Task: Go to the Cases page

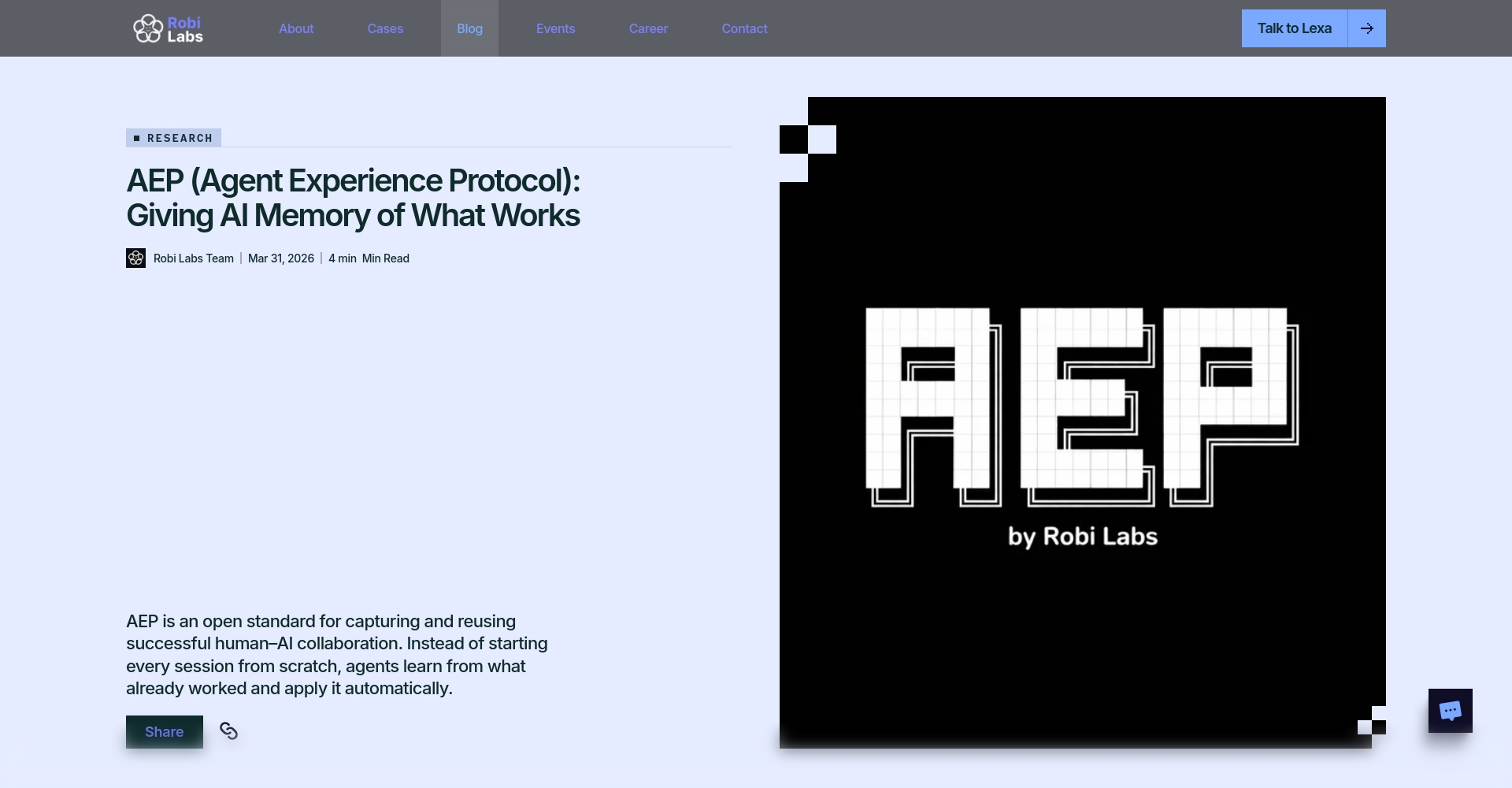Action: pos(385,28)
